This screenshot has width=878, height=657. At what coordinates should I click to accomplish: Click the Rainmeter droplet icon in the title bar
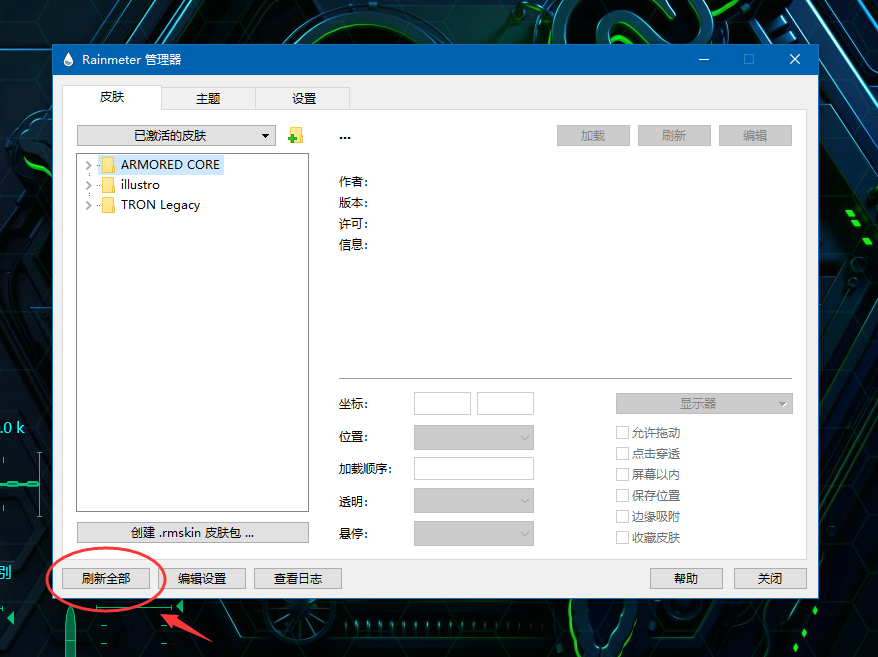pos(67,59)
